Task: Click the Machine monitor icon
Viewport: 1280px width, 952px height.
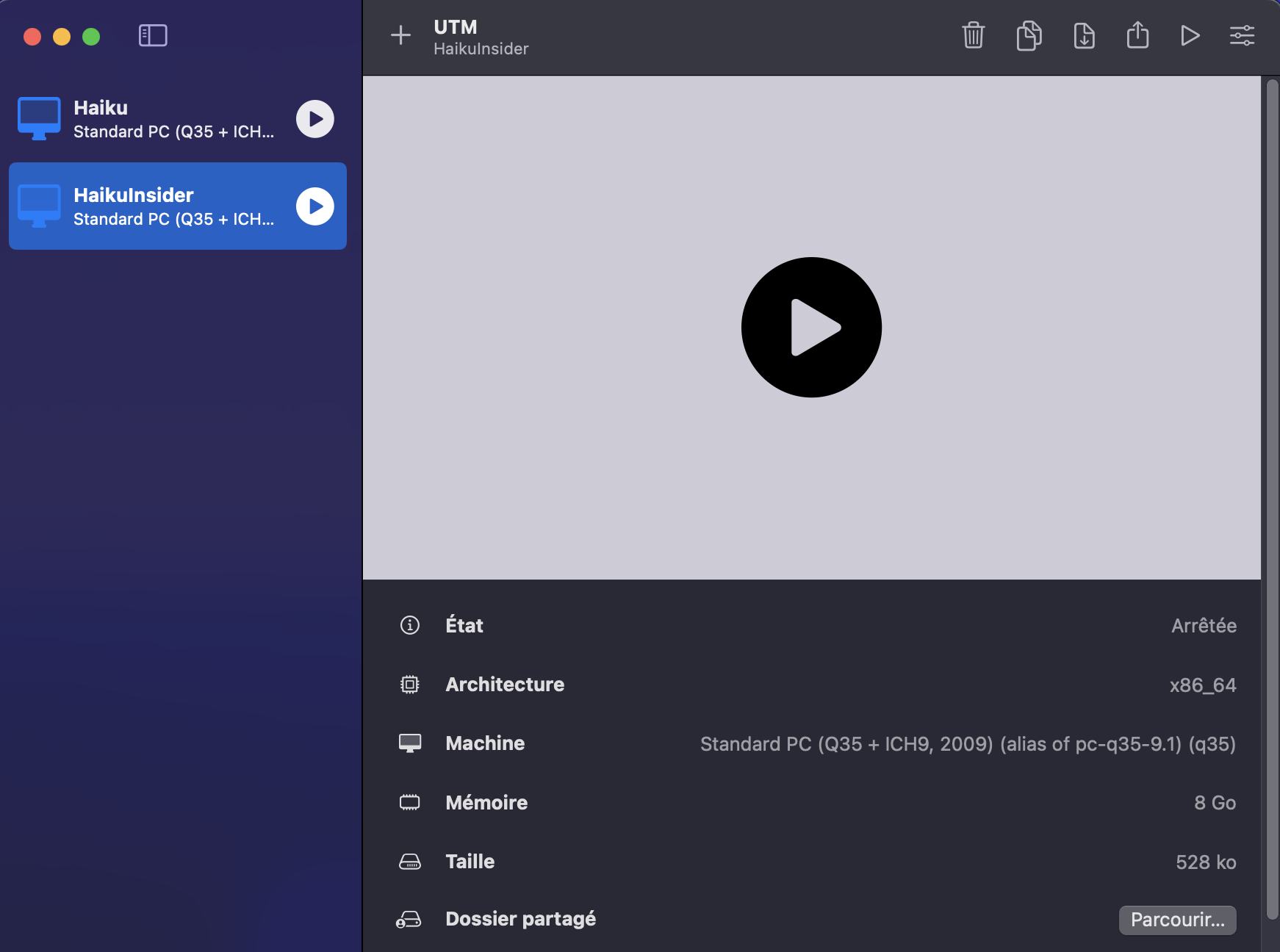Action: click(x=410, y=743)
